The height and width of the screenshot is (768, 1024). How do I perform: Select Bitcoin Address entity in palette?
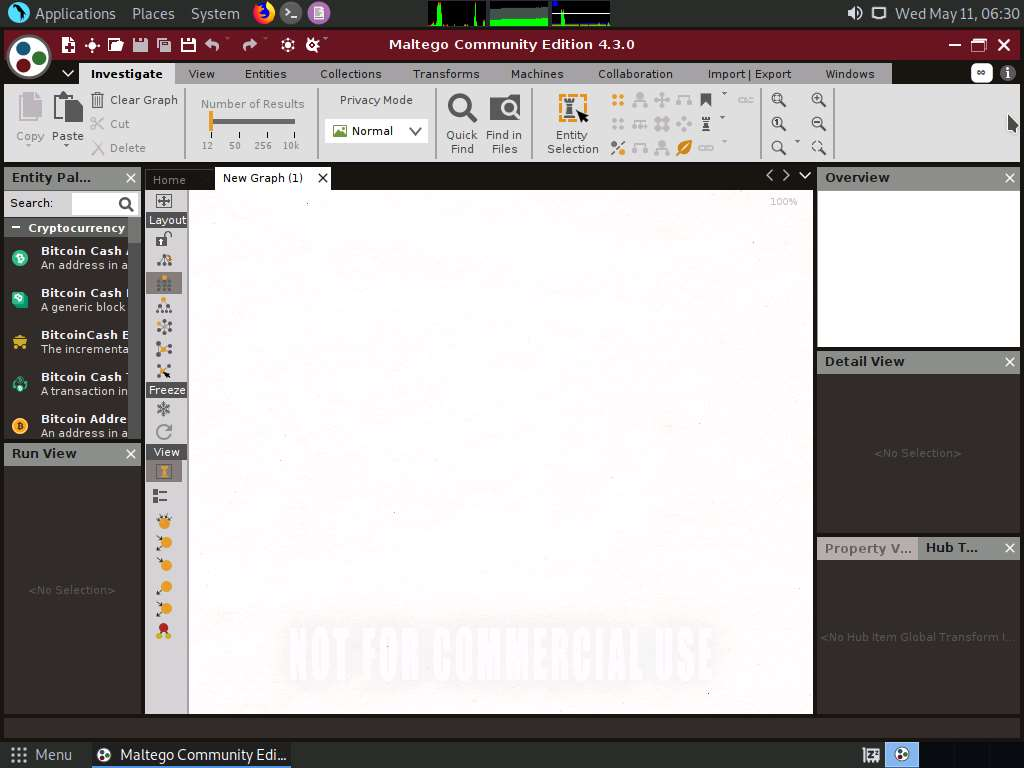69,425
